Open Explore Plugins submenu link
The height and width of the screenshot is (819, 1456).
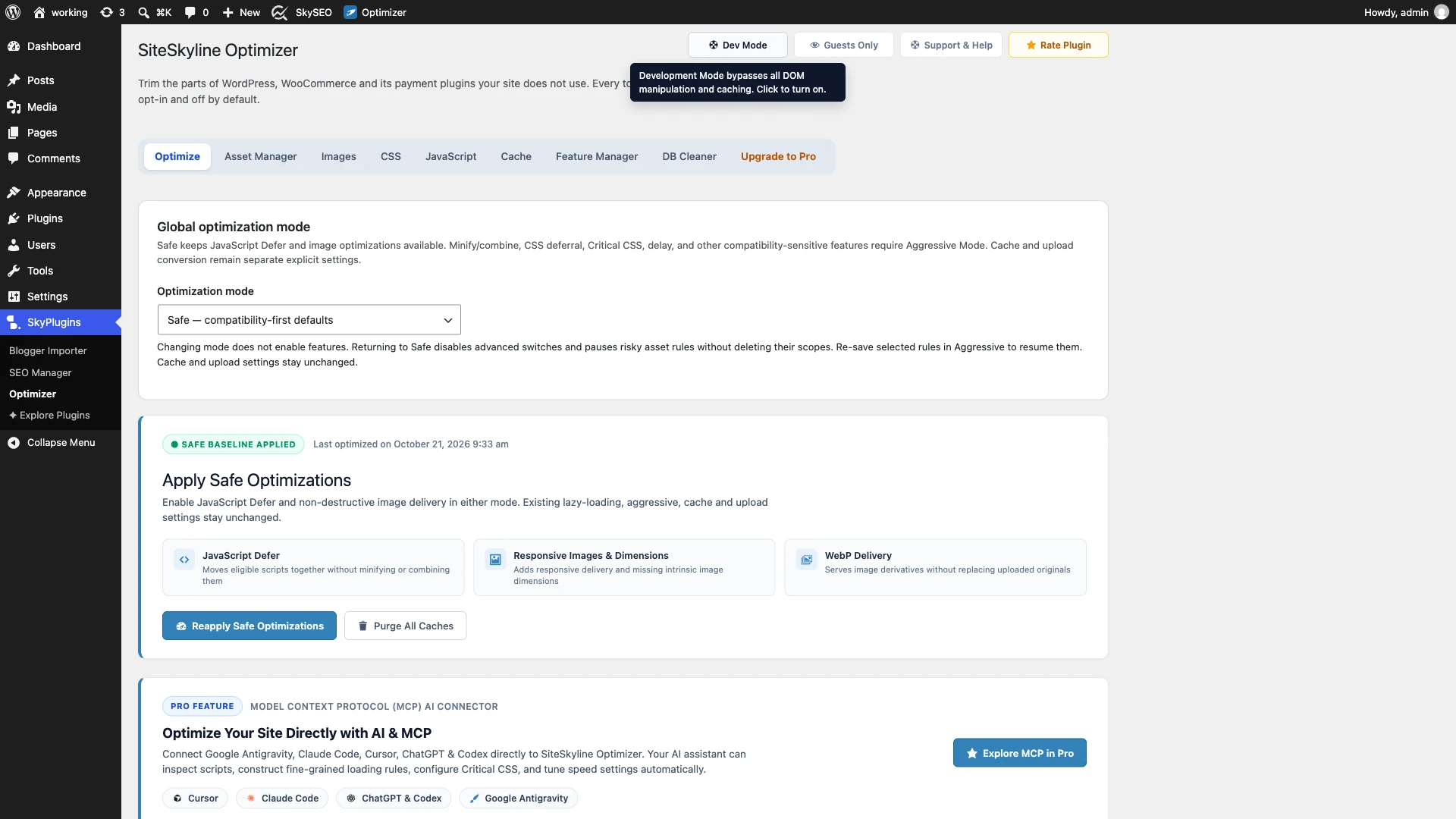click(x=49, y=415)
